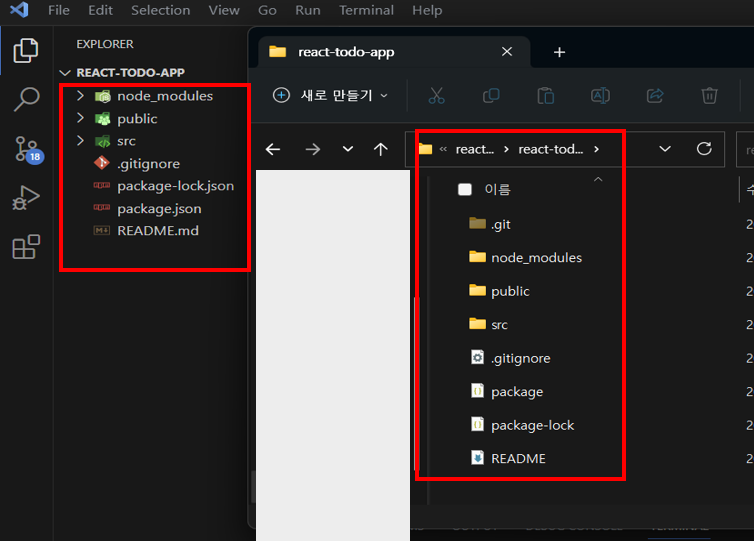
Task: Open the Edit menu in VS Code
Action: point(100,10)
